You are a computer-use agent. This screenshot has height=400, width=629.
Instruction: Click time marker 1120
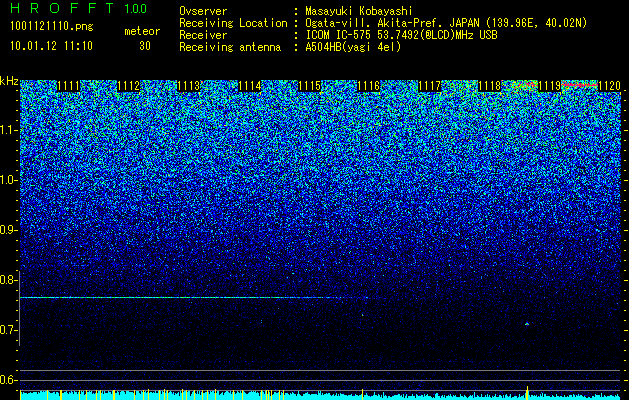point(609,86)
